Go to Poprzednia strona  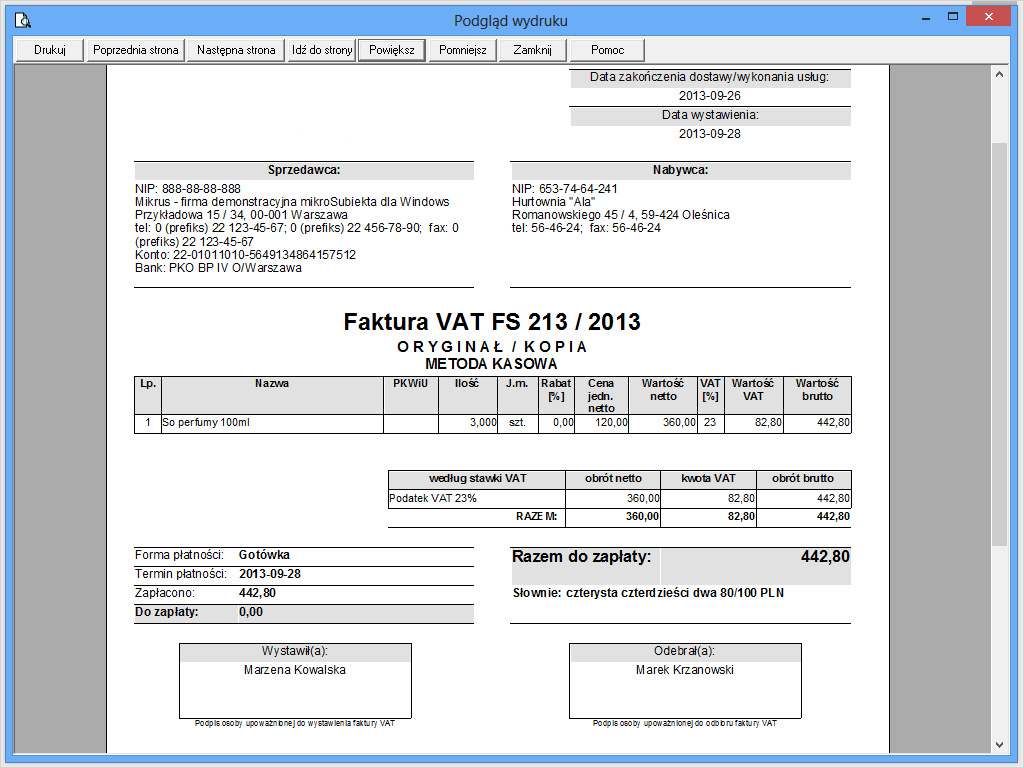pyautogui.click(x=135, y=50)
